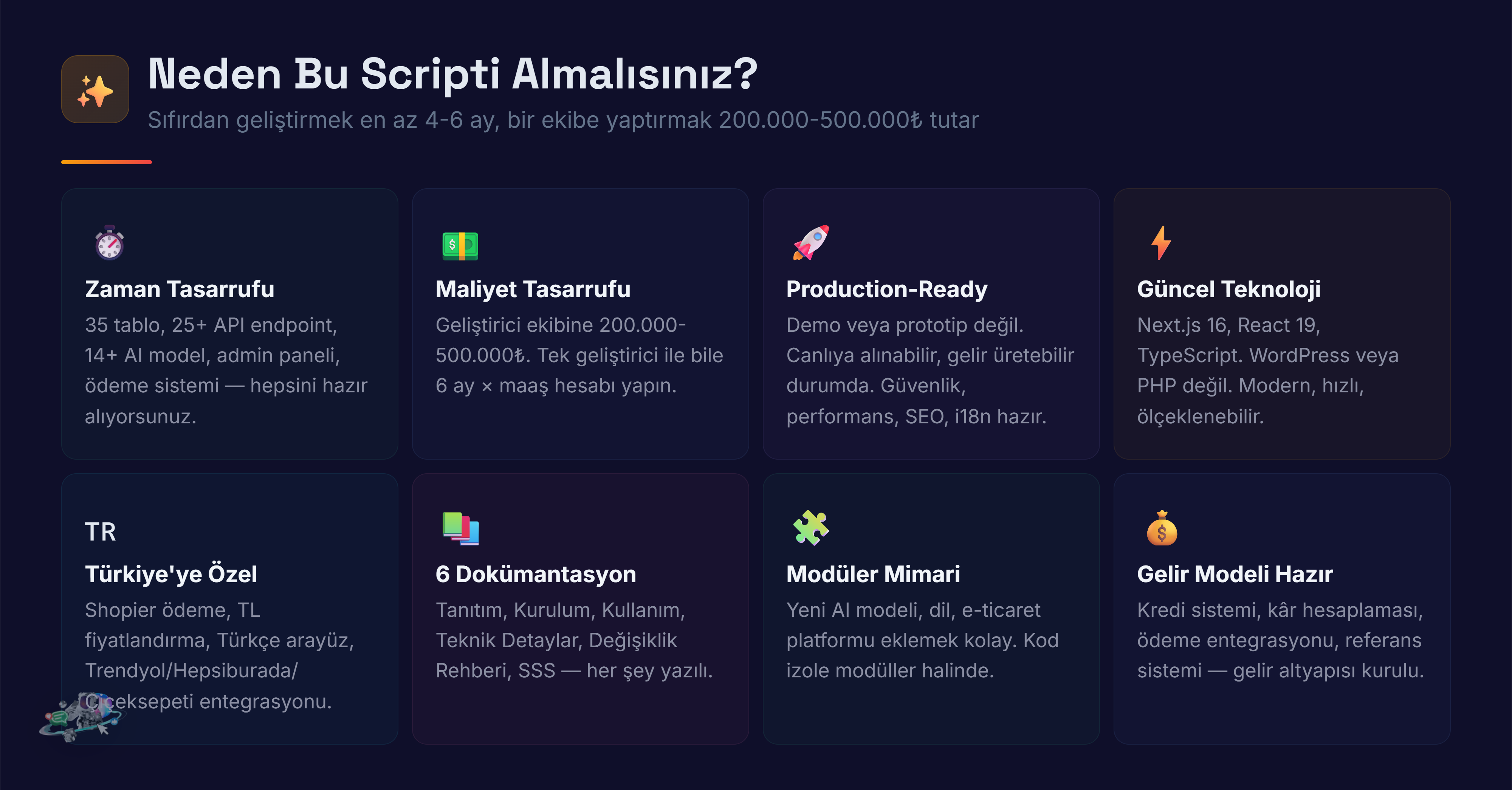Click the stopwatch icon above Zaman Tasarrufu
Image resolution: width=1512 pixels, height=790 pixels.
(x=110, y=242)
